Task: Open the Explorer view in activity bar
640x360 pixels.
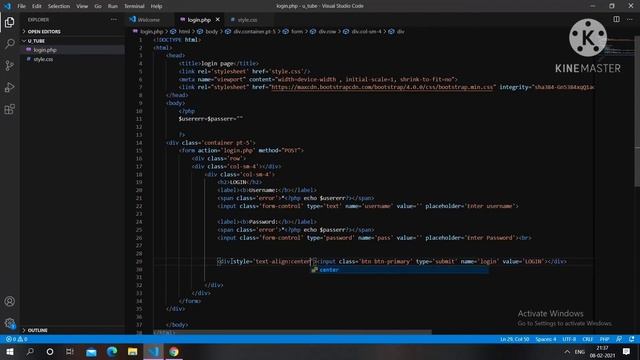Action: (9, 22)
